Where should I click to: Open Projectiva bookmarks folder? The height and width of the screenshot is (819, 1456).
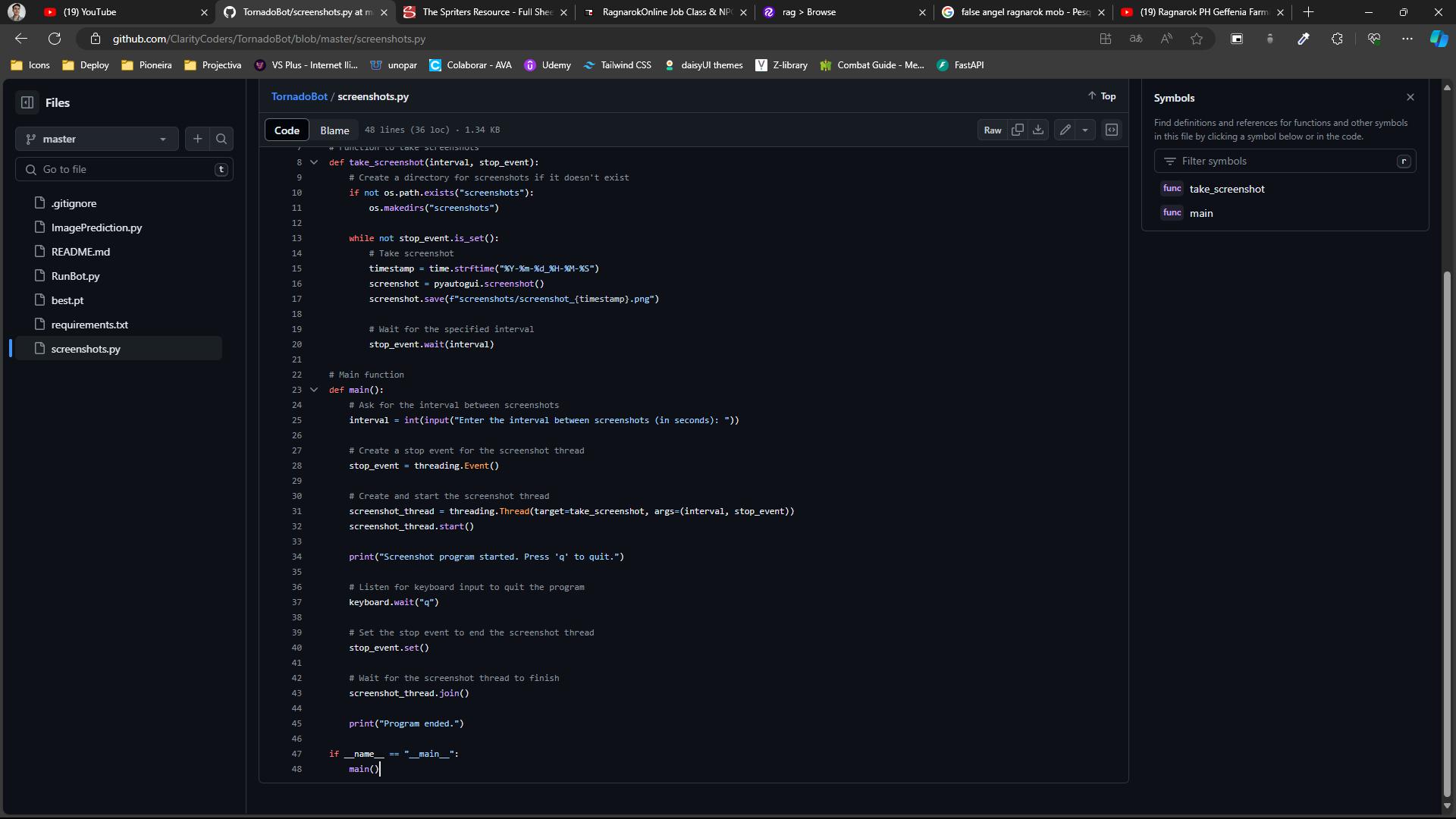click(213, 65)
